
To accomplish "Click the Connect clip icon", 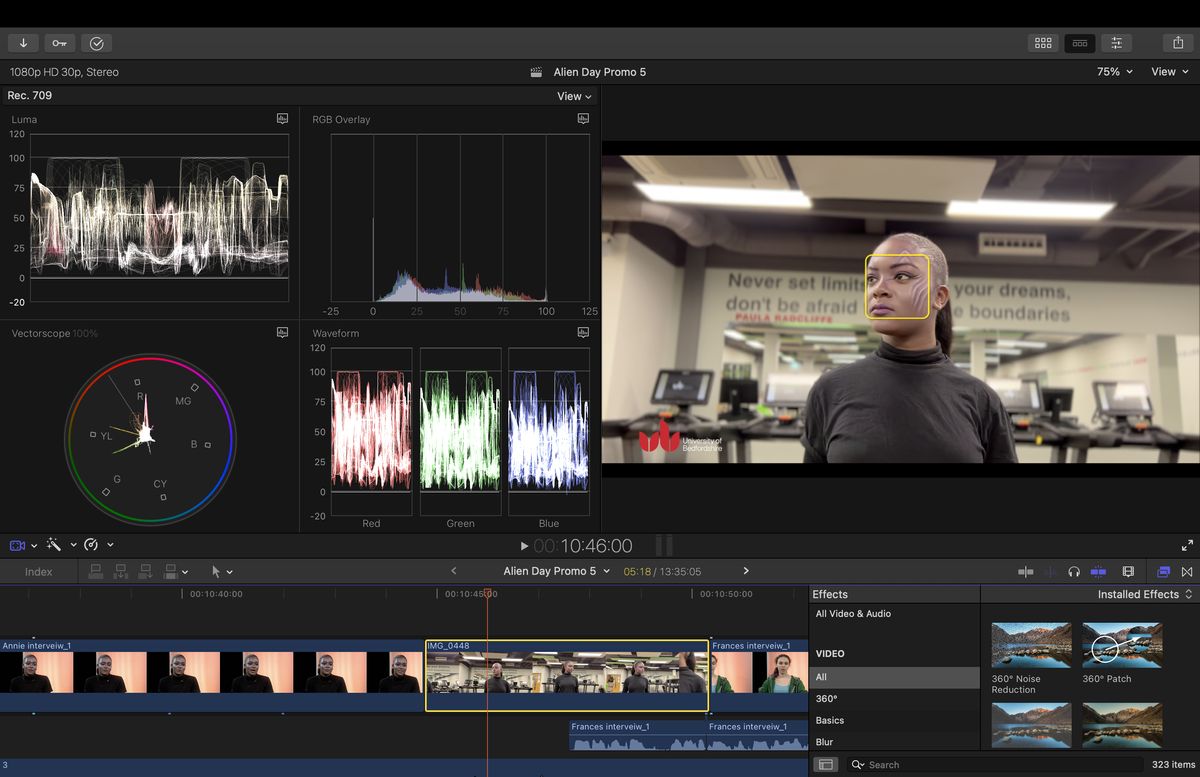I will (96, 571).
